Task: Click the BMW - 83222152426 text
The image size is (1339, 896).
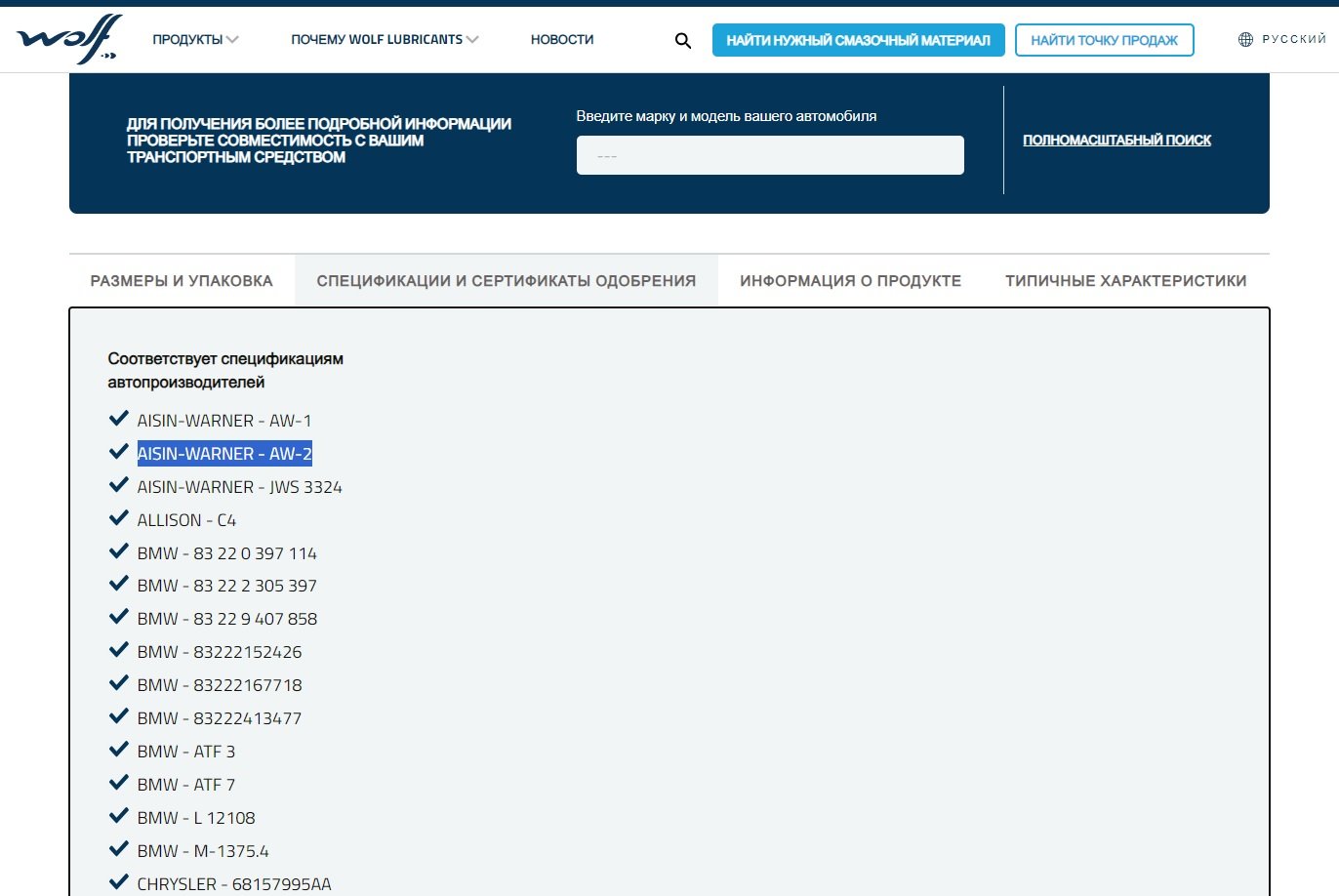Action: 220,652
